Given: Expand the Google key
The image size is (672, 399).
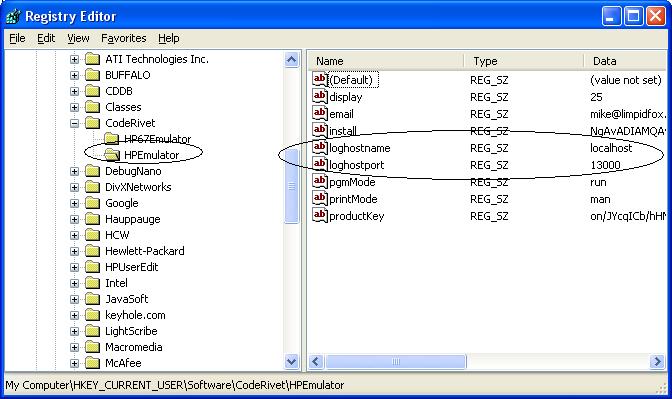Looking at the screenshot, I should (x=75, y=203).
